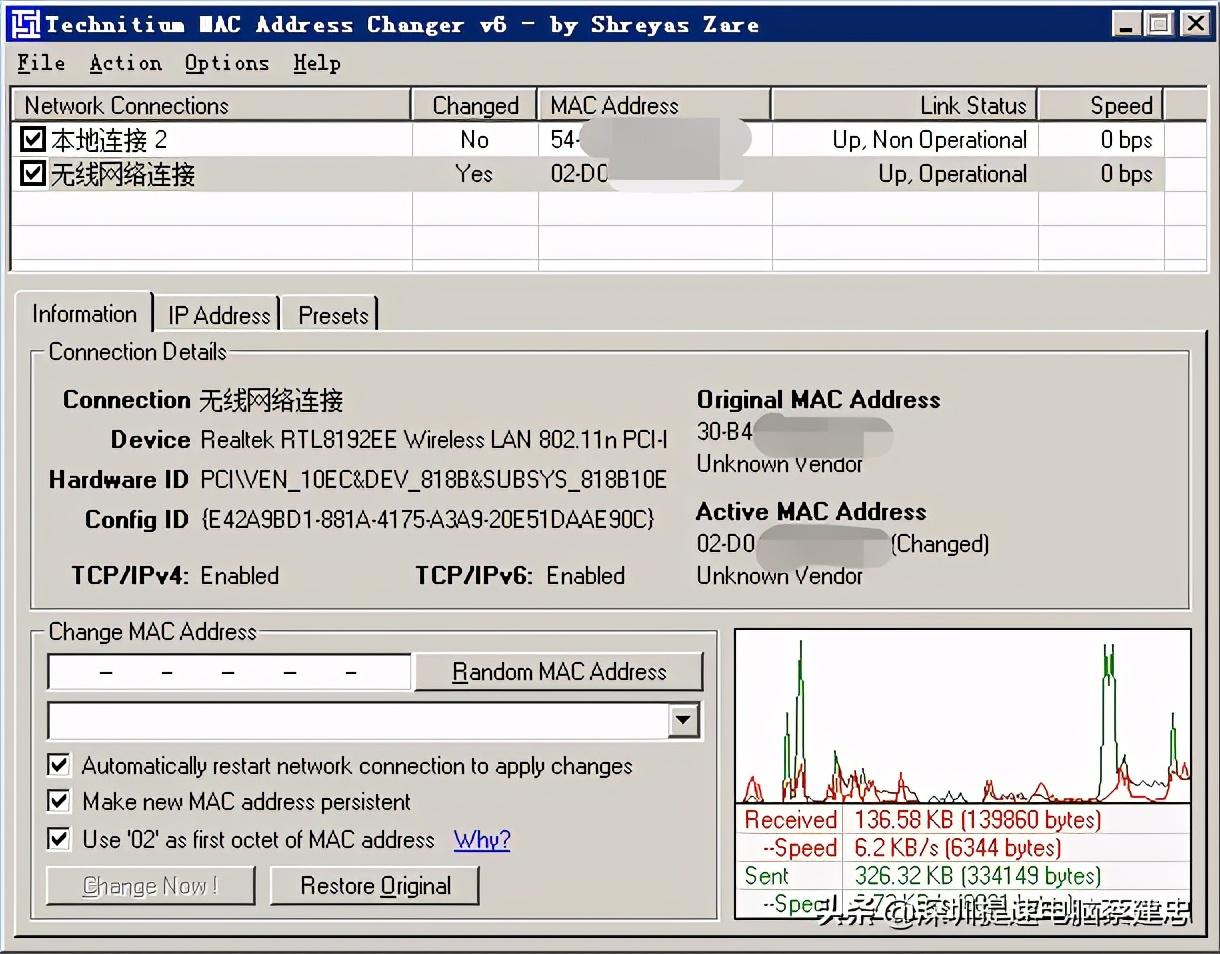Expand the MAC vendor dropdown arrow
This screenshot has width=1220, height=954.
click(x=684, y=720)
